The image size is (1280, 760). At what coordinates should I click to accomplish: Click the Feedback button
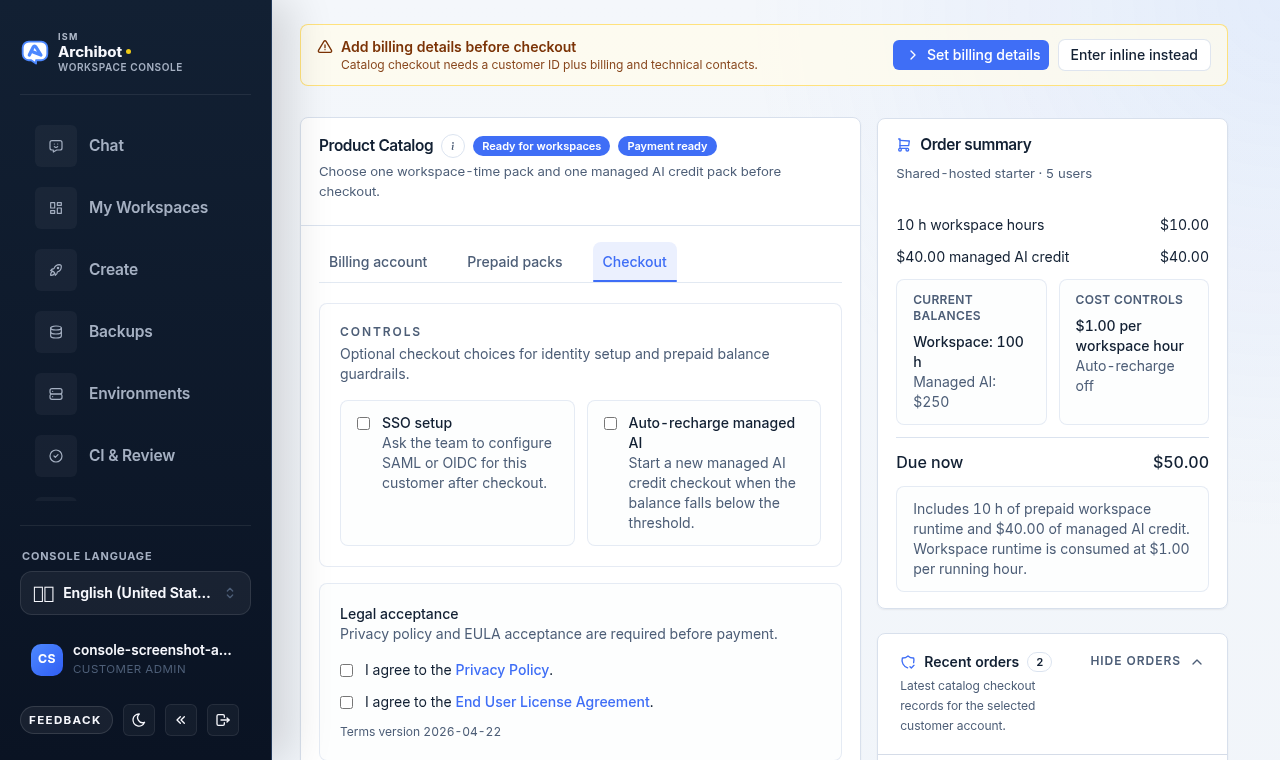pos(66,720)
